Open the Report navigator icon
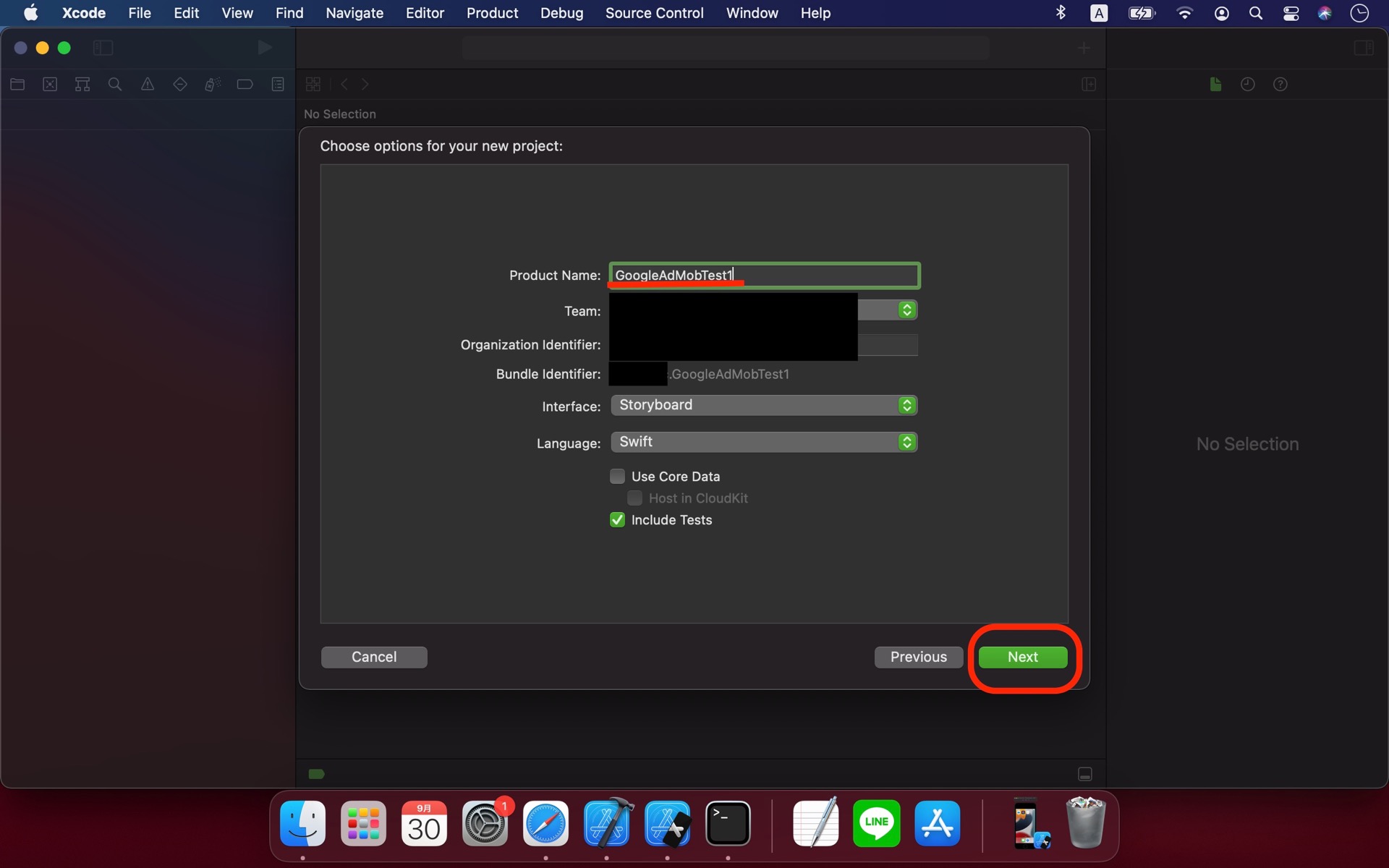Viewport: 1389px width, 868px height. click(278, 85)
